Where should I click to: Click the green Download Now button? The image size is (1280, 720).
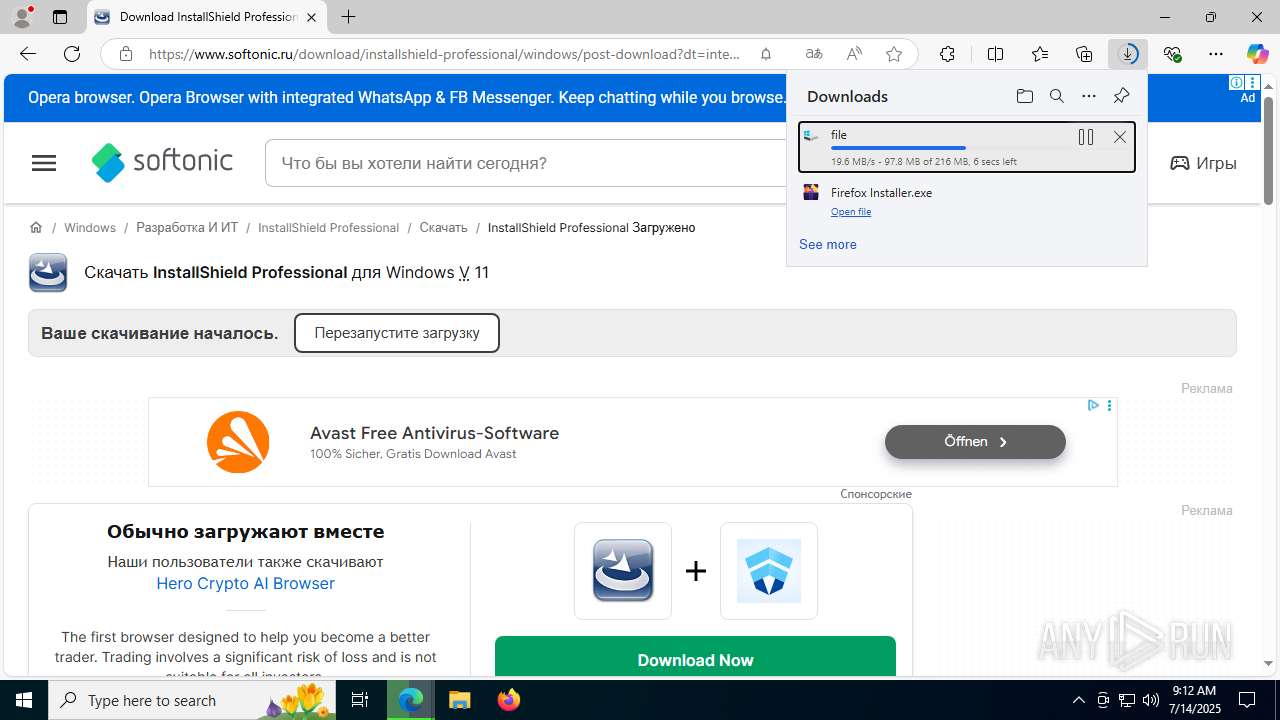695,657
